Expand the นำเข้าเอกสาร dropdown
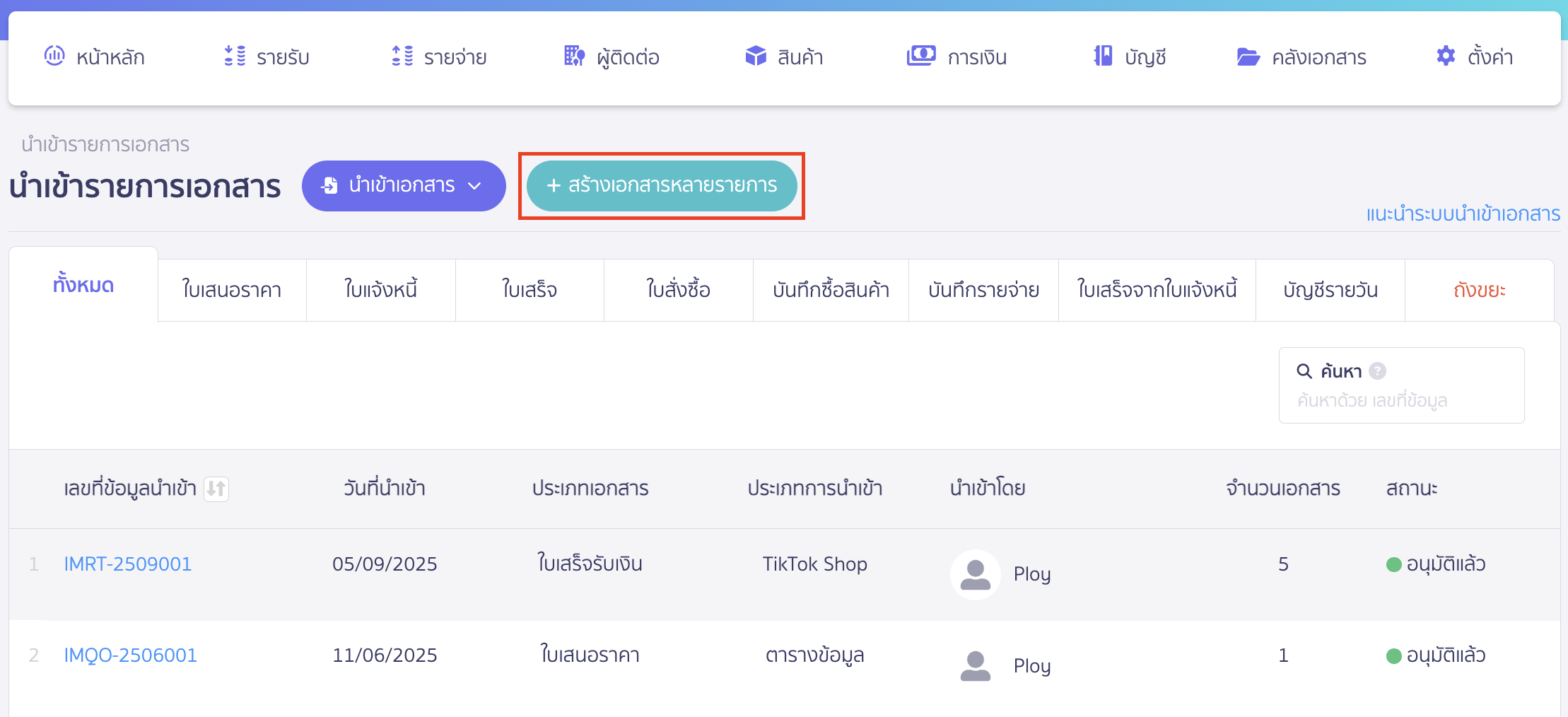Viewport: 1568px width, 717px height. 474,185
